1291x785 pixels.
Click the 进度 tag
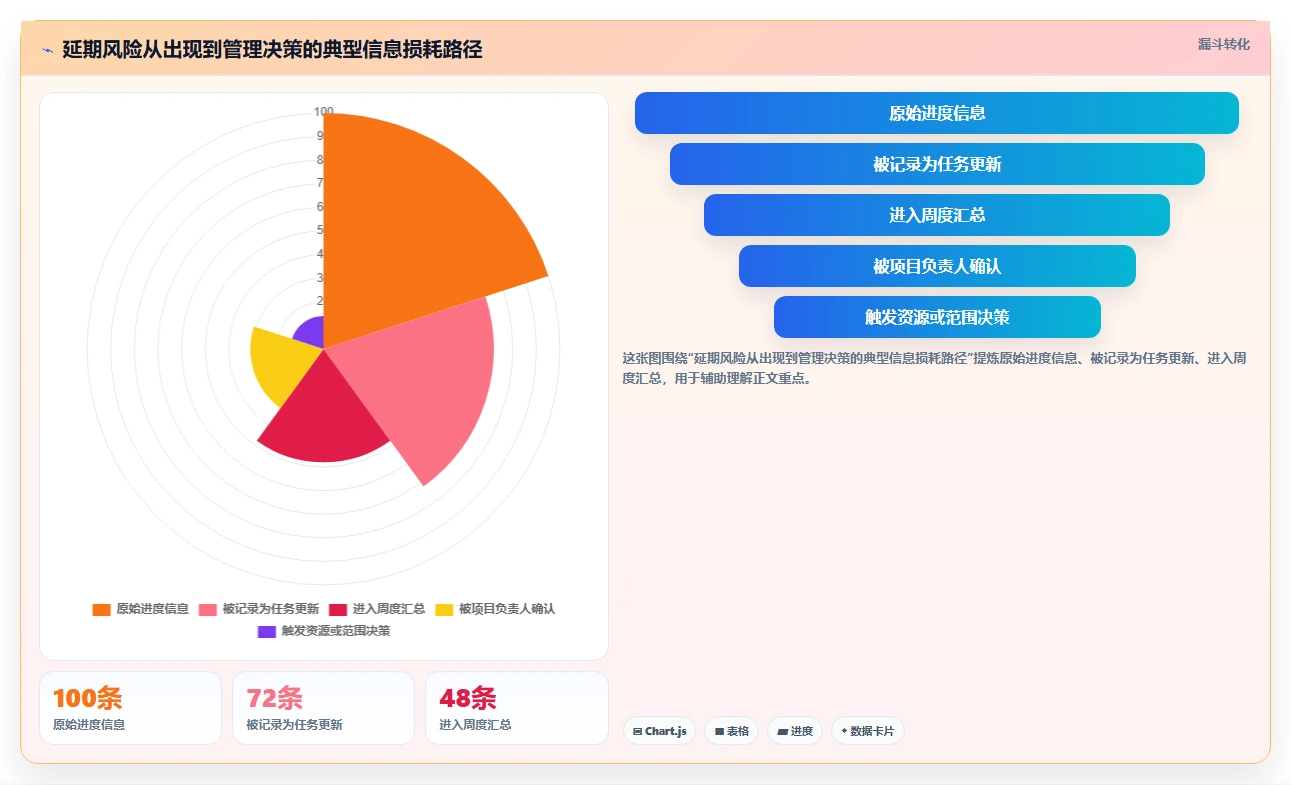pyautogui.click(x=795, y=731)
